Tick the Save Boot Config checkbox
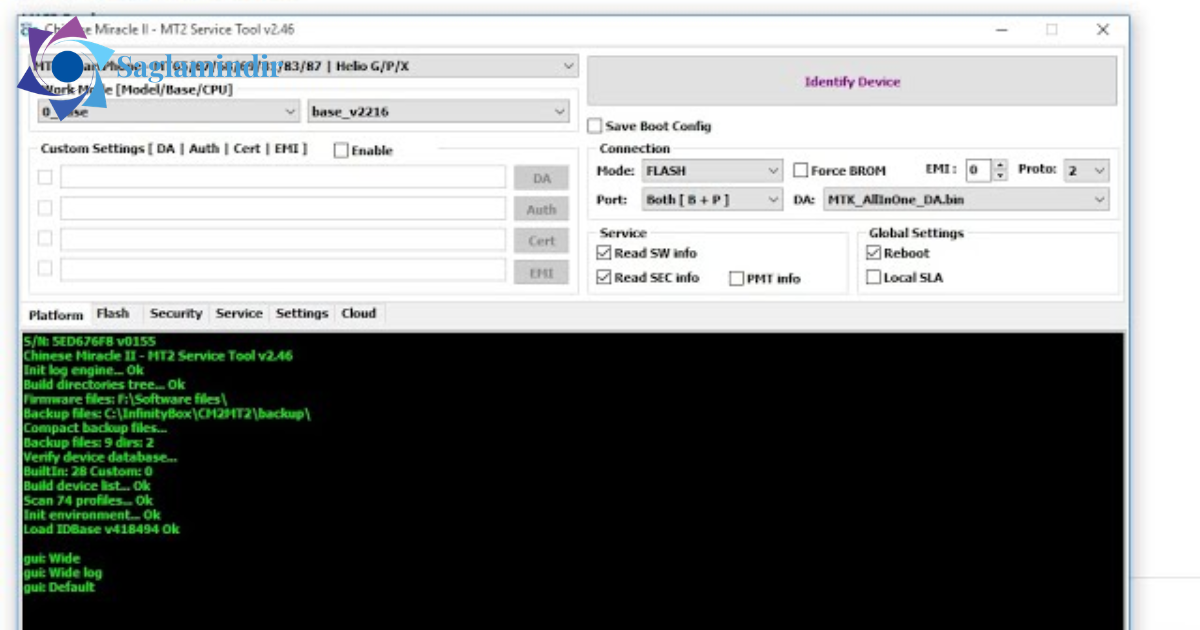Image resolution: width=1200 pixels, height=630 pixels. pyautogui.click(x=595, y=126)
